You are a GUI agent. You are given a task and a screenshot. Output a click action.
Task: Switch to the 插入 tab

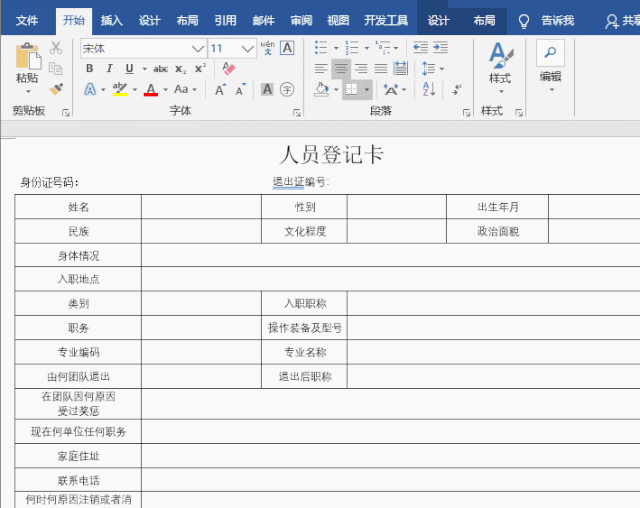click(x=111, y=20)
